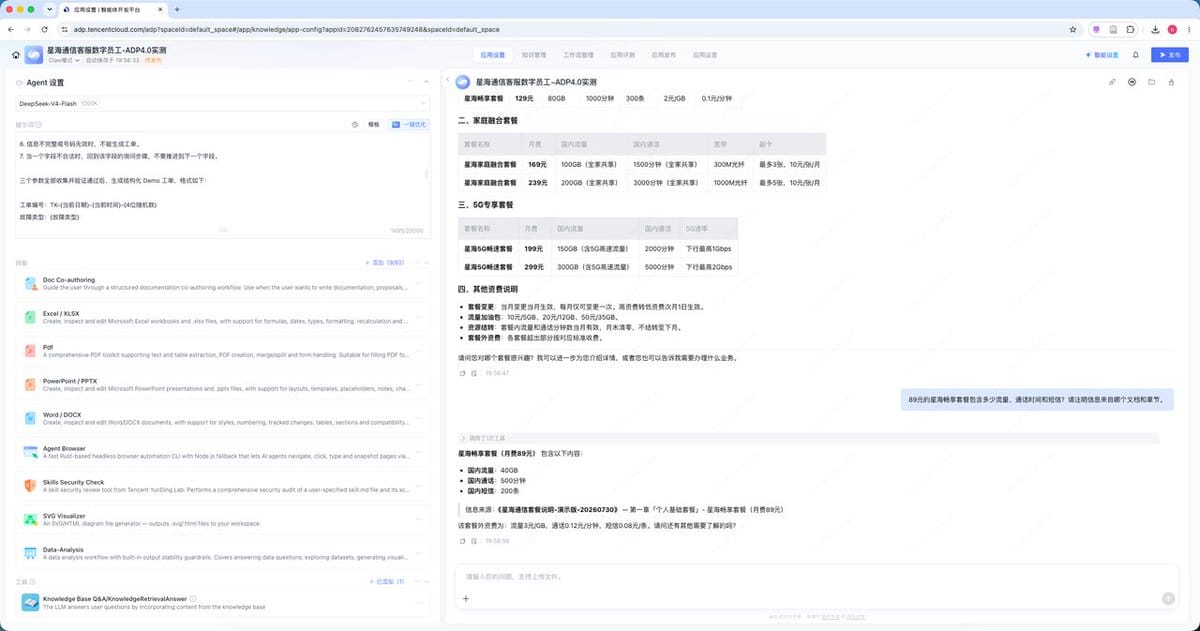This screenshot has height=631, width=1200.
Task: Expand the tool-call details row in chat
Action: click(807, 438)
